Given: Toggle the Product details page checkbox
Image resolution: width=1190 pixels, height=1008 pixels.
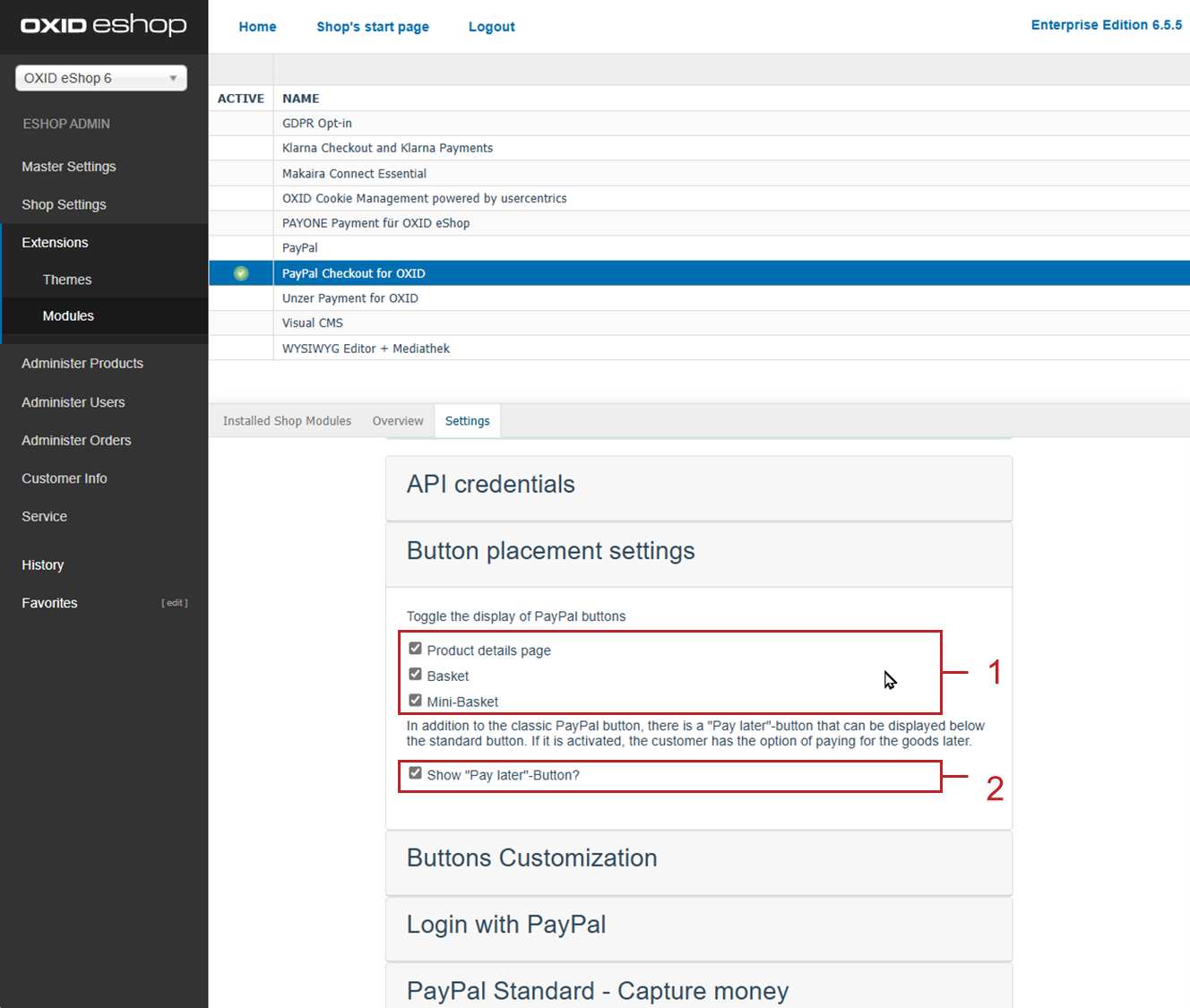Looking at the screenshot, I should [415, 649].
